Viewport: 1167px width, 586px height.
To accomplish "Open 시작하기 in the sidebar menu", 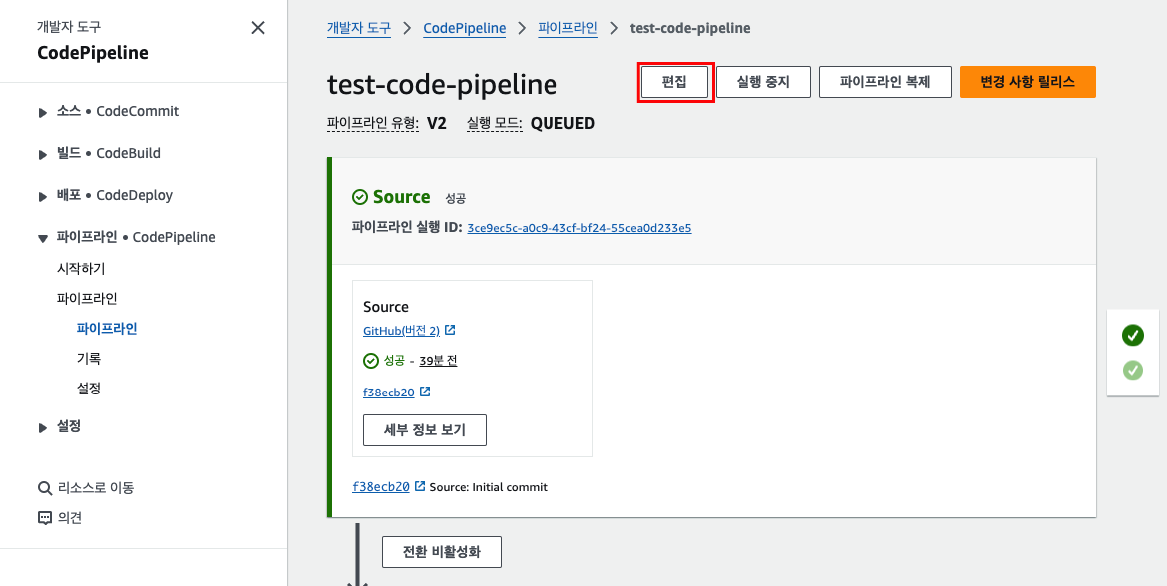I will (81, 269).
